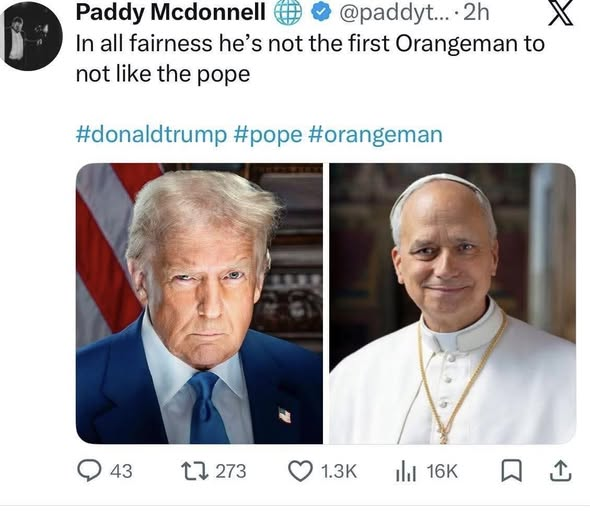Click the X logo icon
Viewport: 590px width, 520px height.
561,13
